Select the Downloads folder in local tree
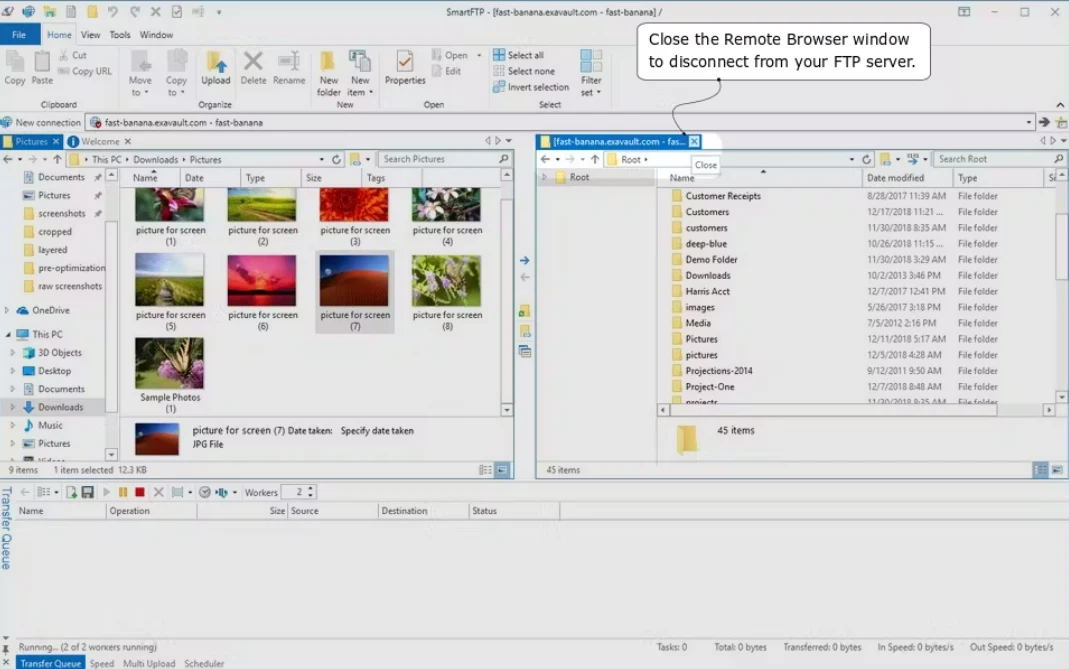The width and height of the screenshot is (1069, 669). coord(60,407)
